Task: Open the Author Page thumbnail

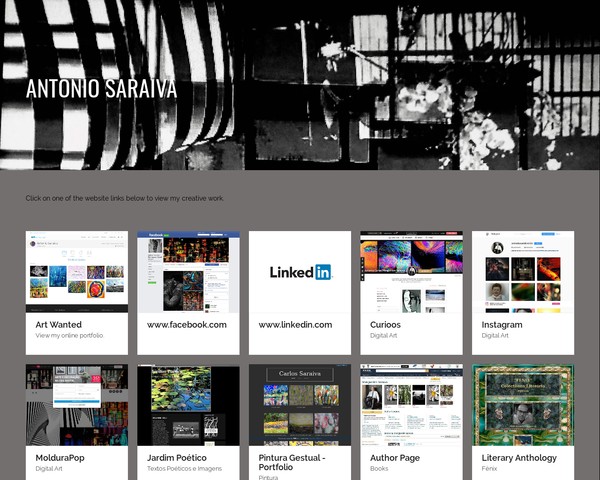Action: 411,405
